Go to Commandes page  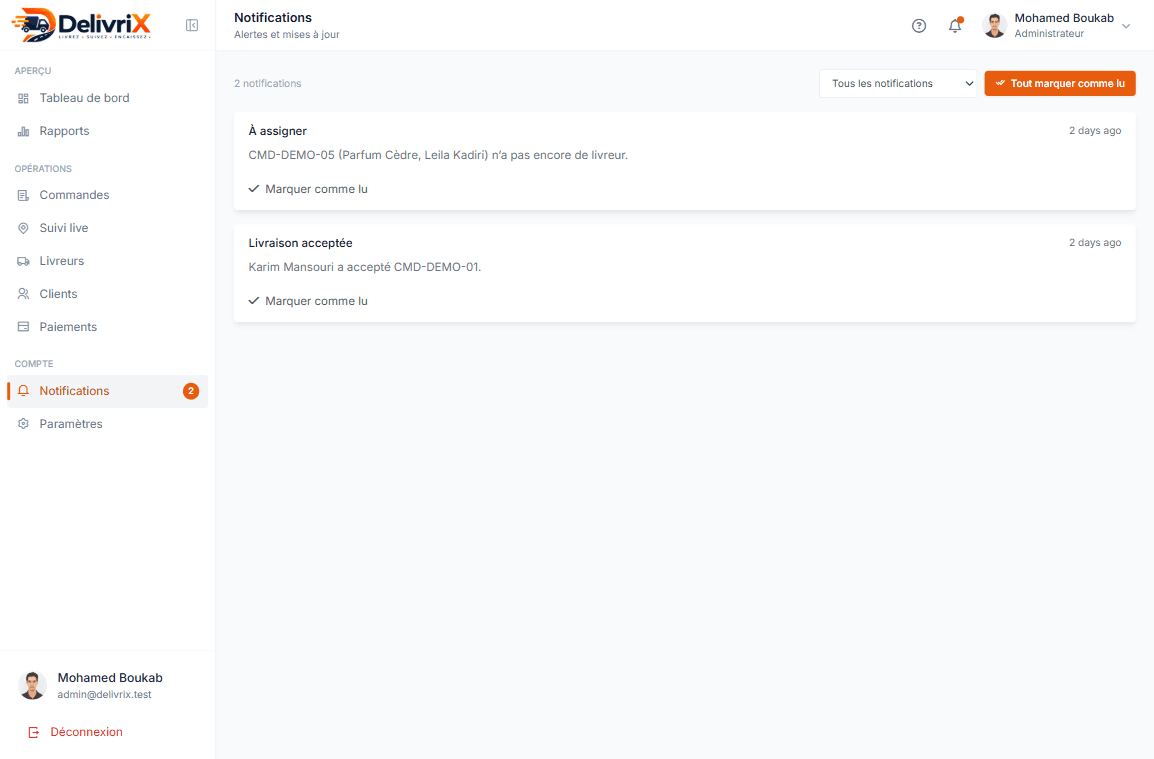tap(107, 195)
